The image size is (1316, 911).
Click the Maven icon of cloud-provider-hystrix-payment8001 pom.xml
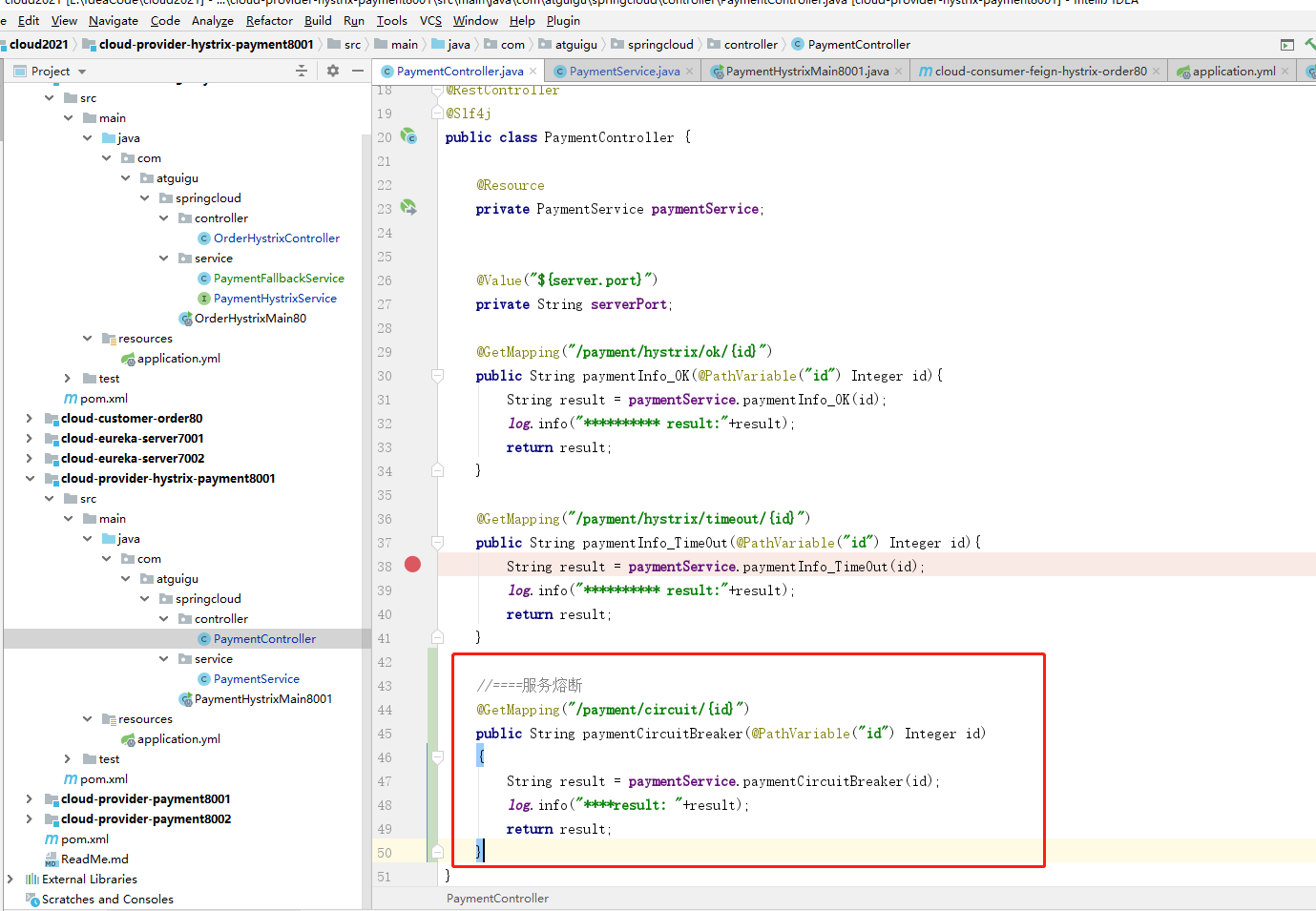(71, 779)
